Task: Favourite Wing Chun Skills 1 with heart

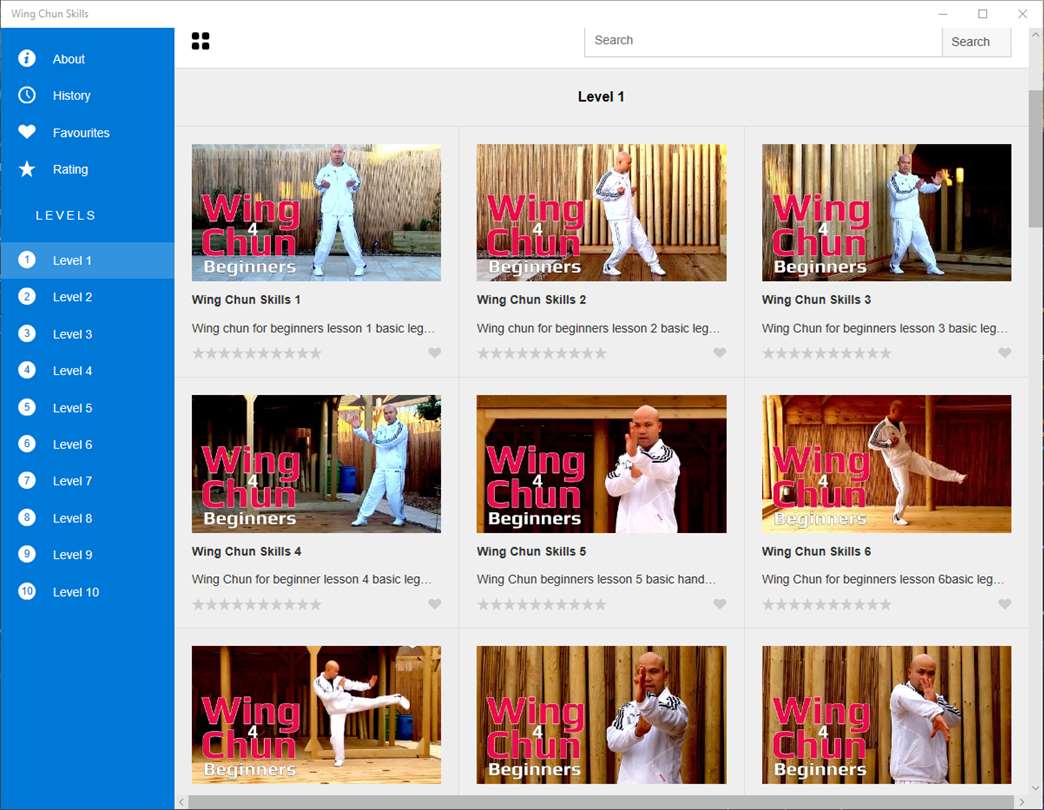Action: 435,353
